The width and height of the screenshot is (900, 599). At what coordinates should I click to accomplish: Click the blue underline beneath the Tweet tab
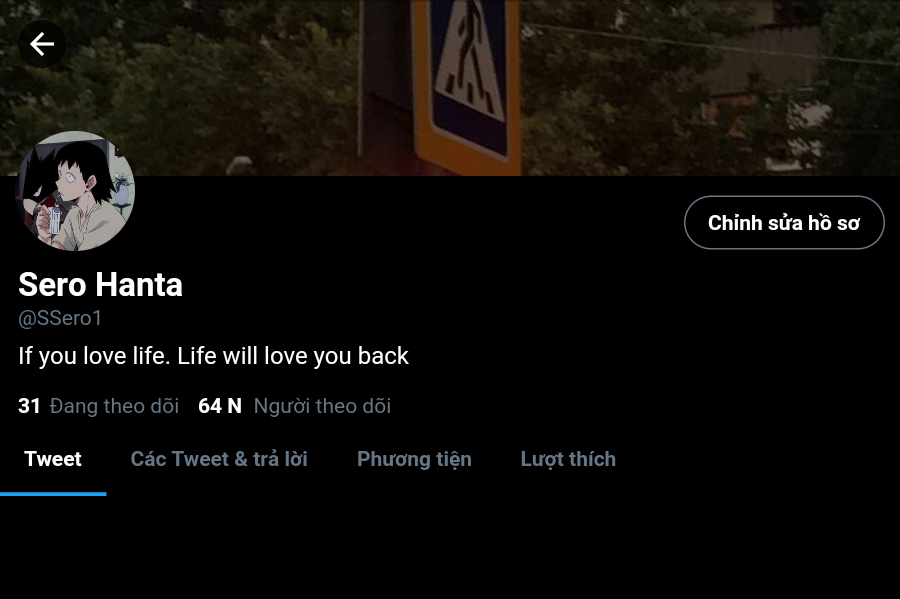(x=53, y=494)
